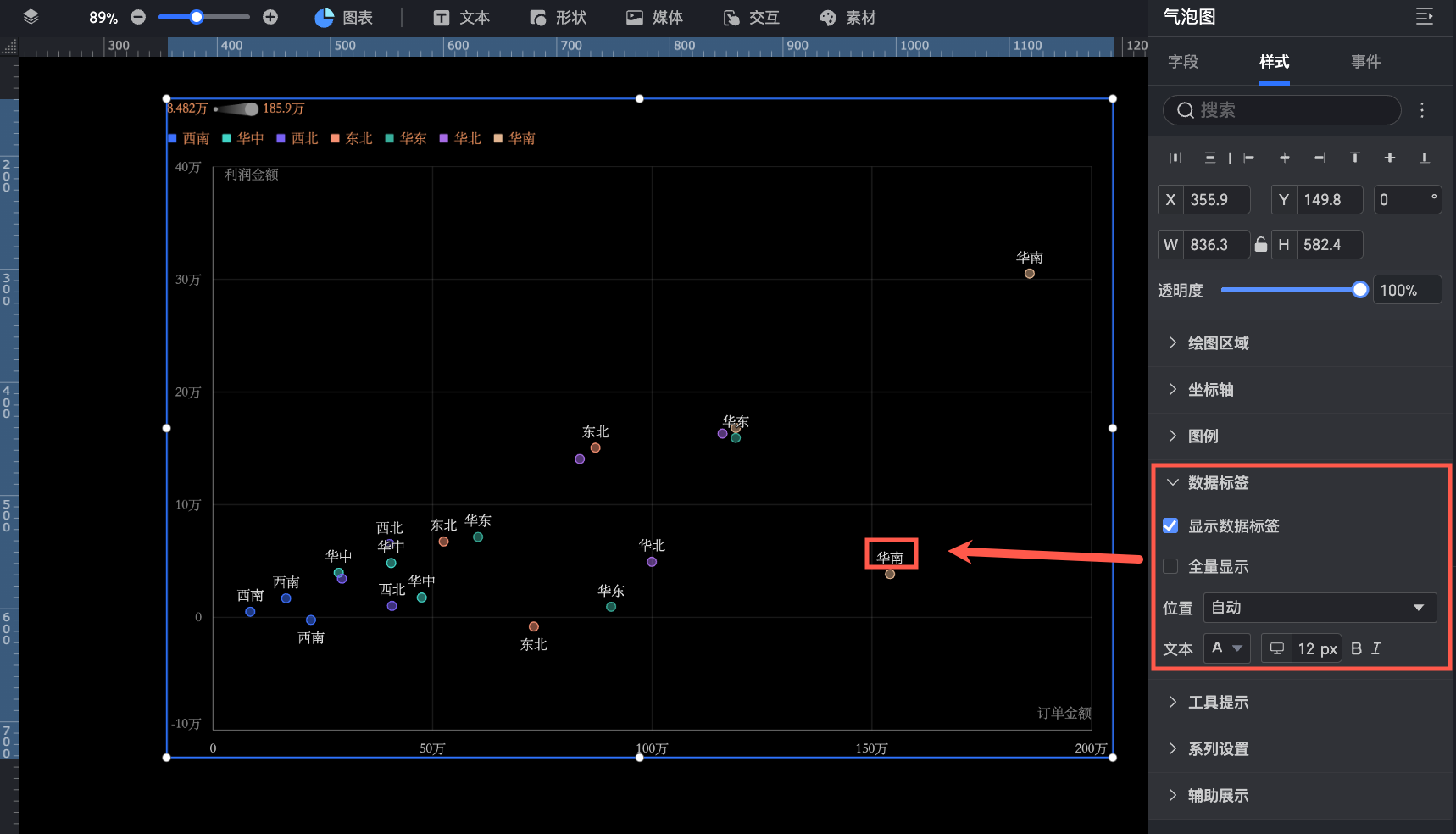This screenshot has width=1456, height=834.
Task: Adjust the zoom slider handle in top toolbar
Action: [x=197, y=17]
